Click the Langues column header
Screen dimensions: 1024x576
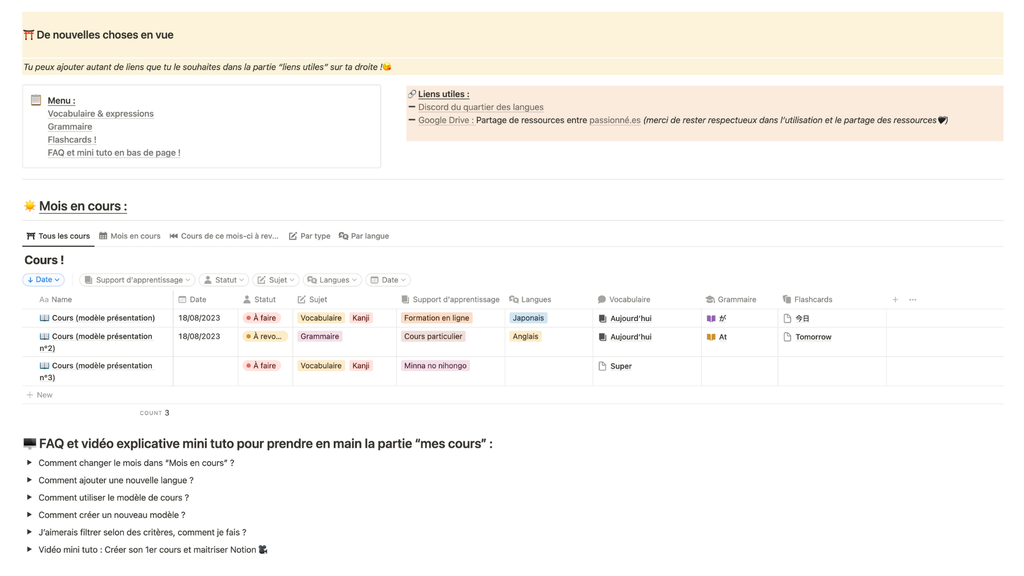click(530, 300)
